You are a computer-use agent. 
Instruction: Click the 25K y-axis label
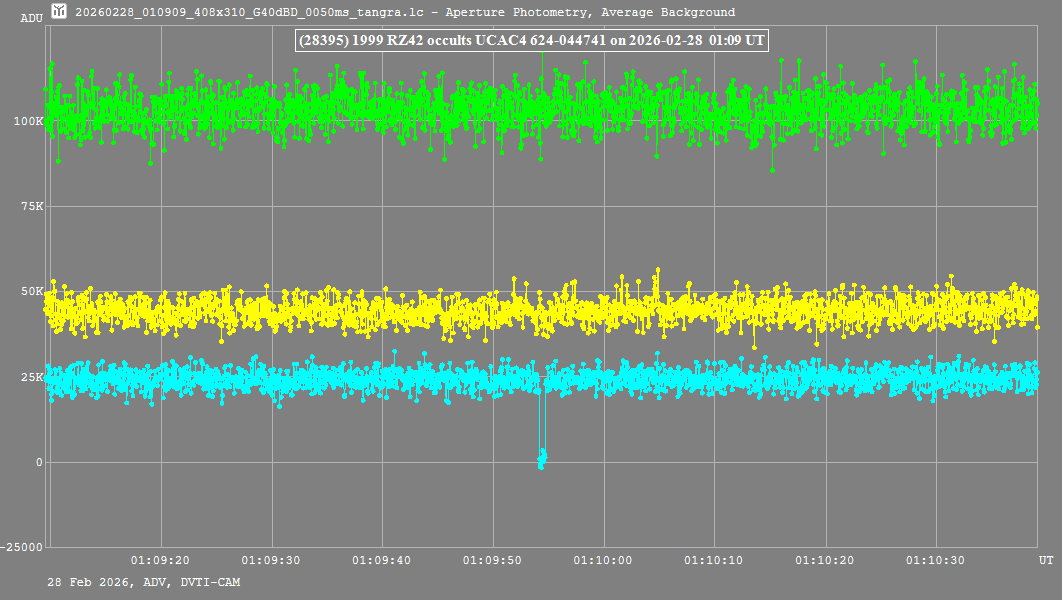click(x=32, y=377)
